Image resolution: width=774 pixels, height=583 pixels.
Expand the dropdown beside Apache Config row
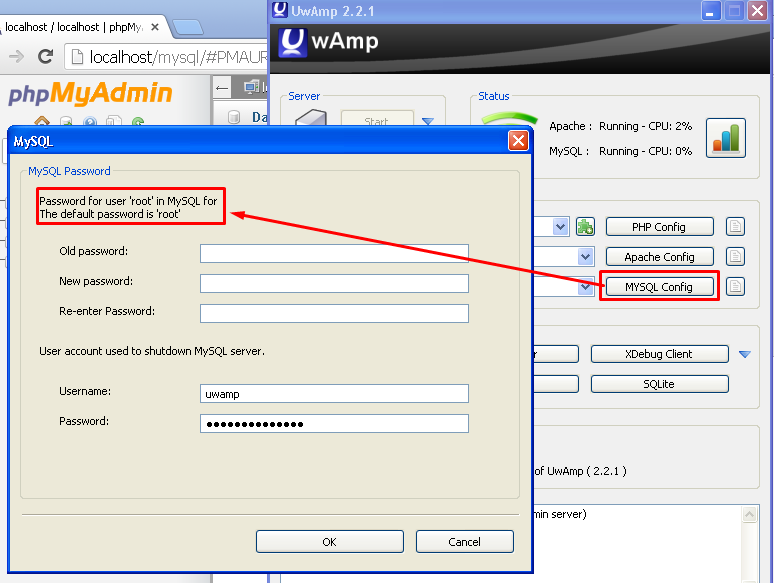(x=585, y=256)
